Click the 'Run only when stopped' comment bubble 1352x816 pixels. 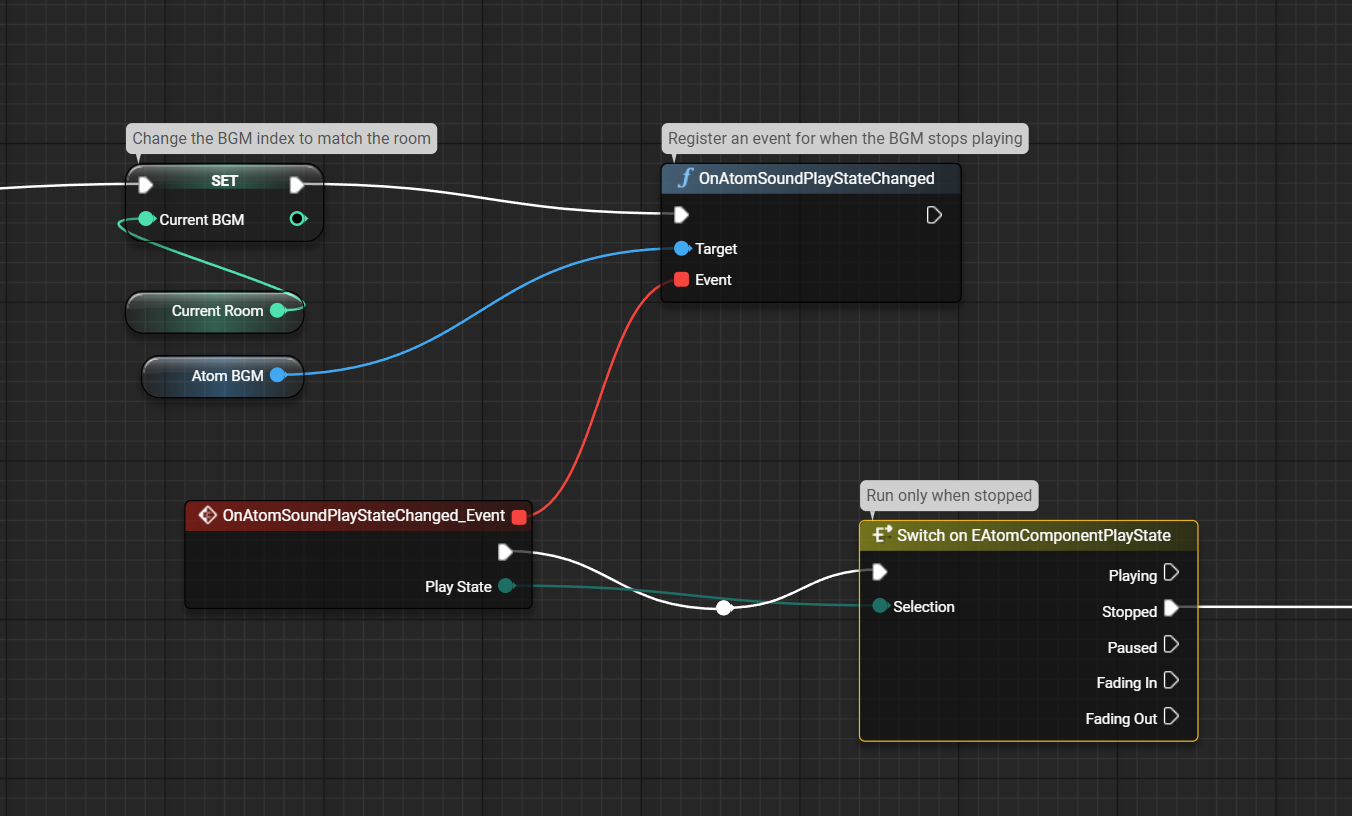[x=948, y=495]
